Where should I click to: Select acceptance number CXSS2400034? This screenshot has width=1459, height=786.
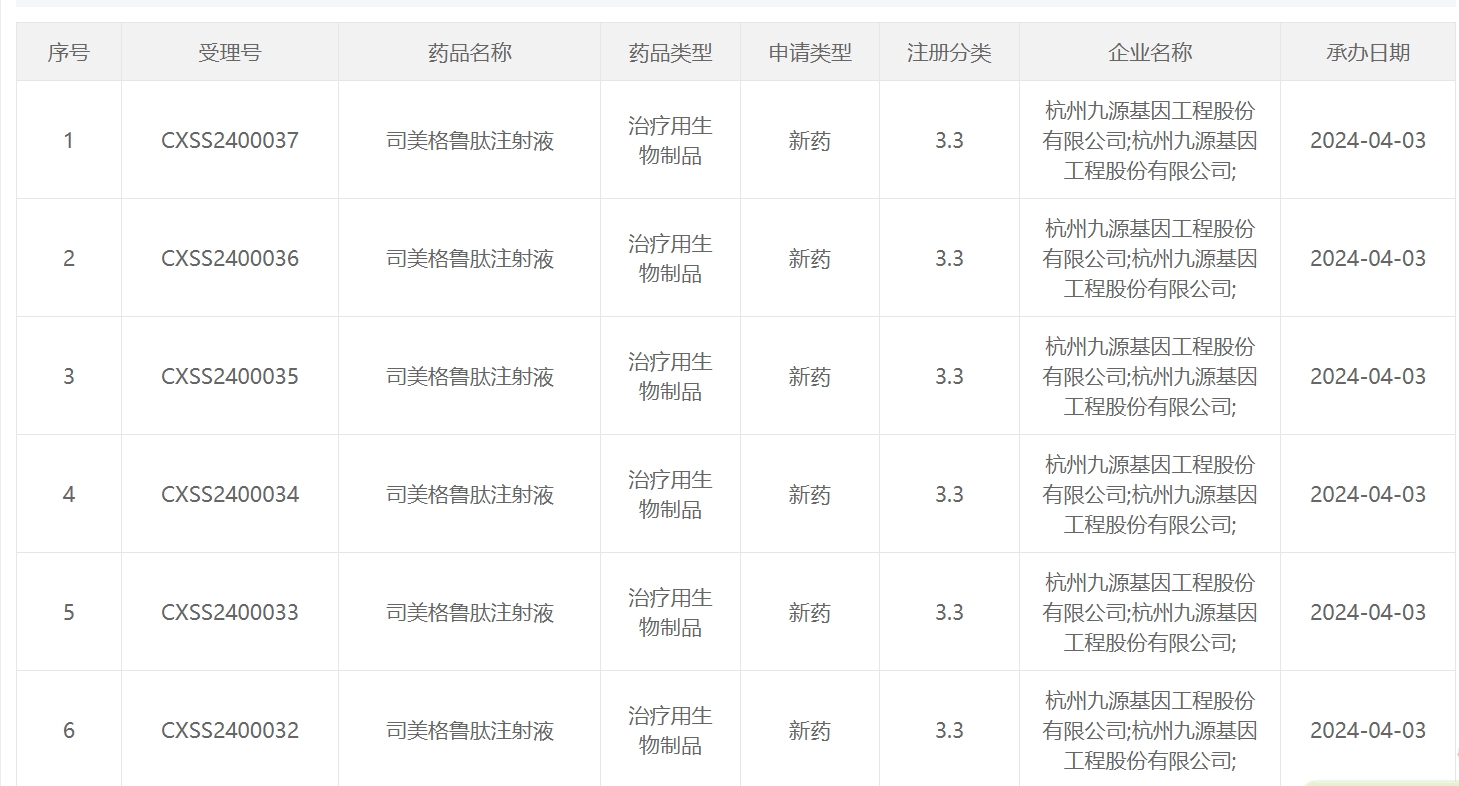point(230,495)
